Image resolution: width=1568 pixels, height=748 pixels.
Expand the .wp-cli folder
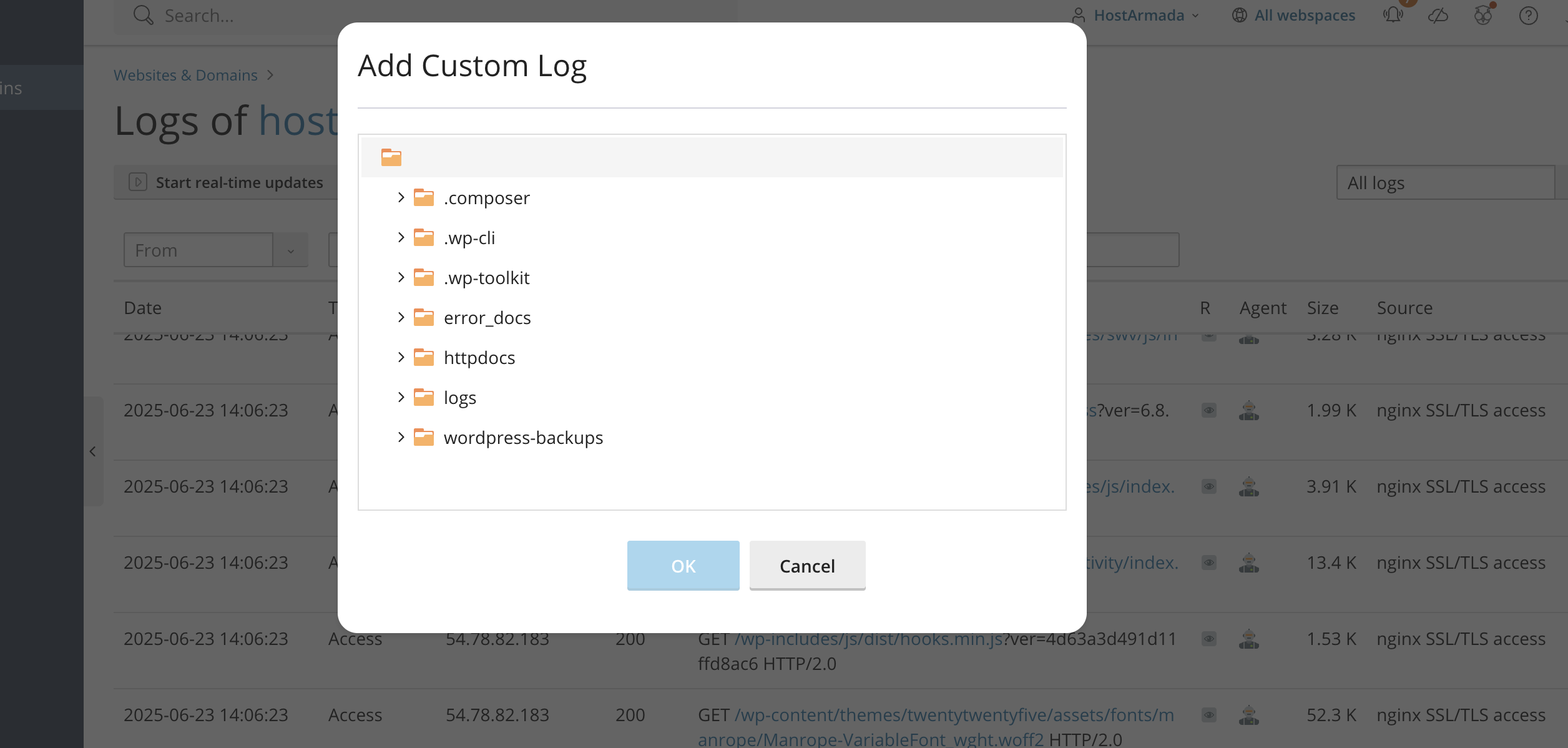coord(401,238)
